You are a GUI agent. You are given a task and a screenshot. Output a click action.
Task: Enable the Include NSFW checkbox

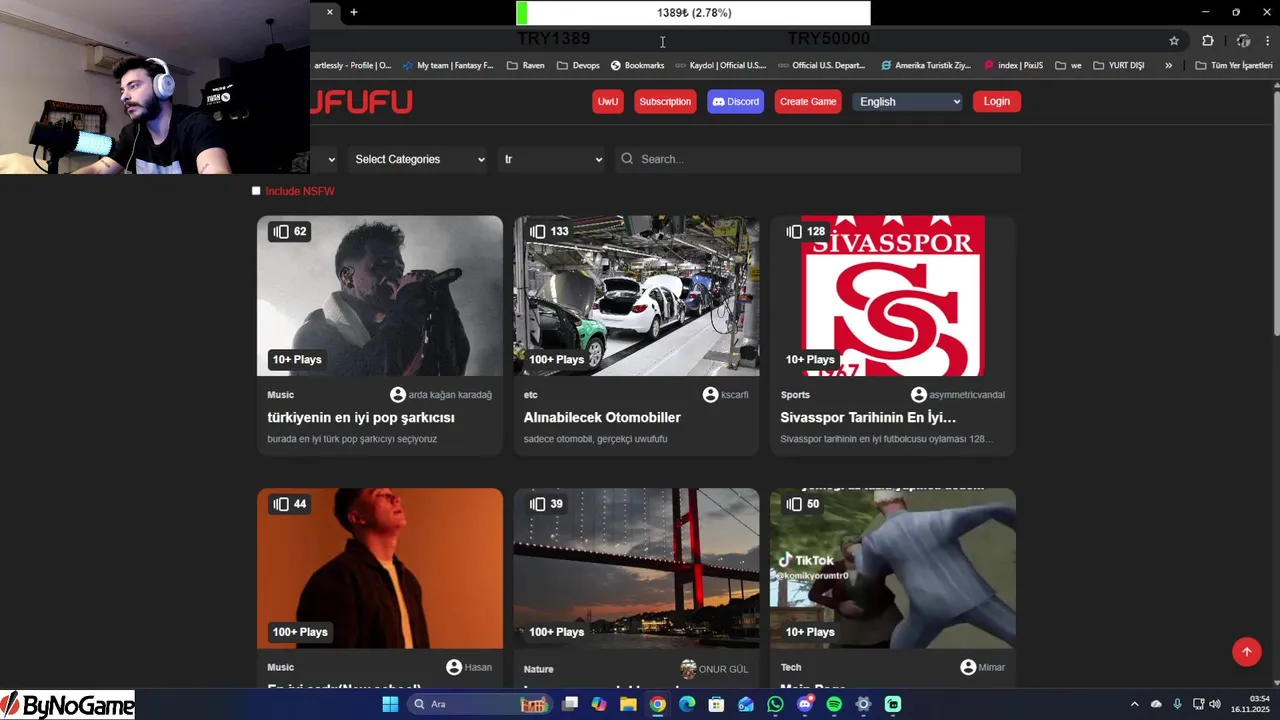point(256,191)
